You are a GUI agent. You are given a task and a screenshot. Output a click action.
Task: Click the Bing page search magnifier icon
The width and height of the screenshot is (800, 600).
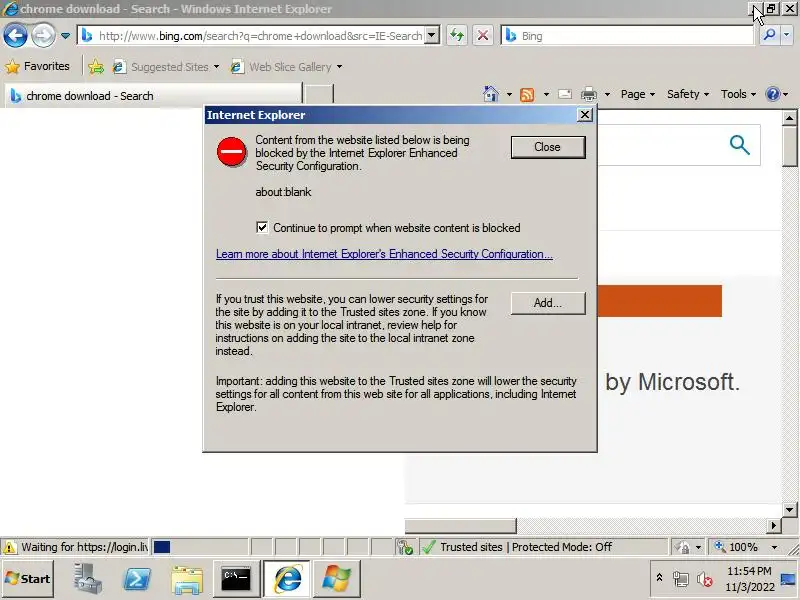coord(739,145)
